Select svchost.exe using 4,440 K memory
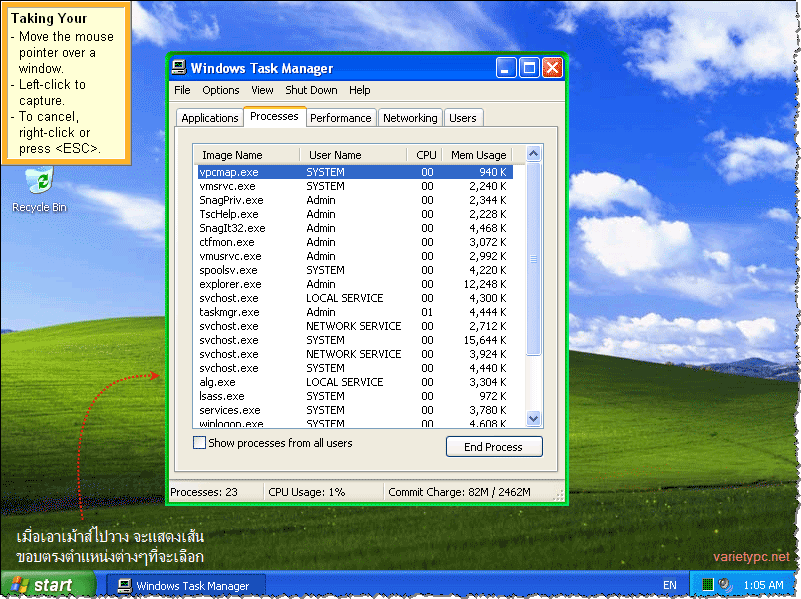801x599 pixels. pos(355,368)
